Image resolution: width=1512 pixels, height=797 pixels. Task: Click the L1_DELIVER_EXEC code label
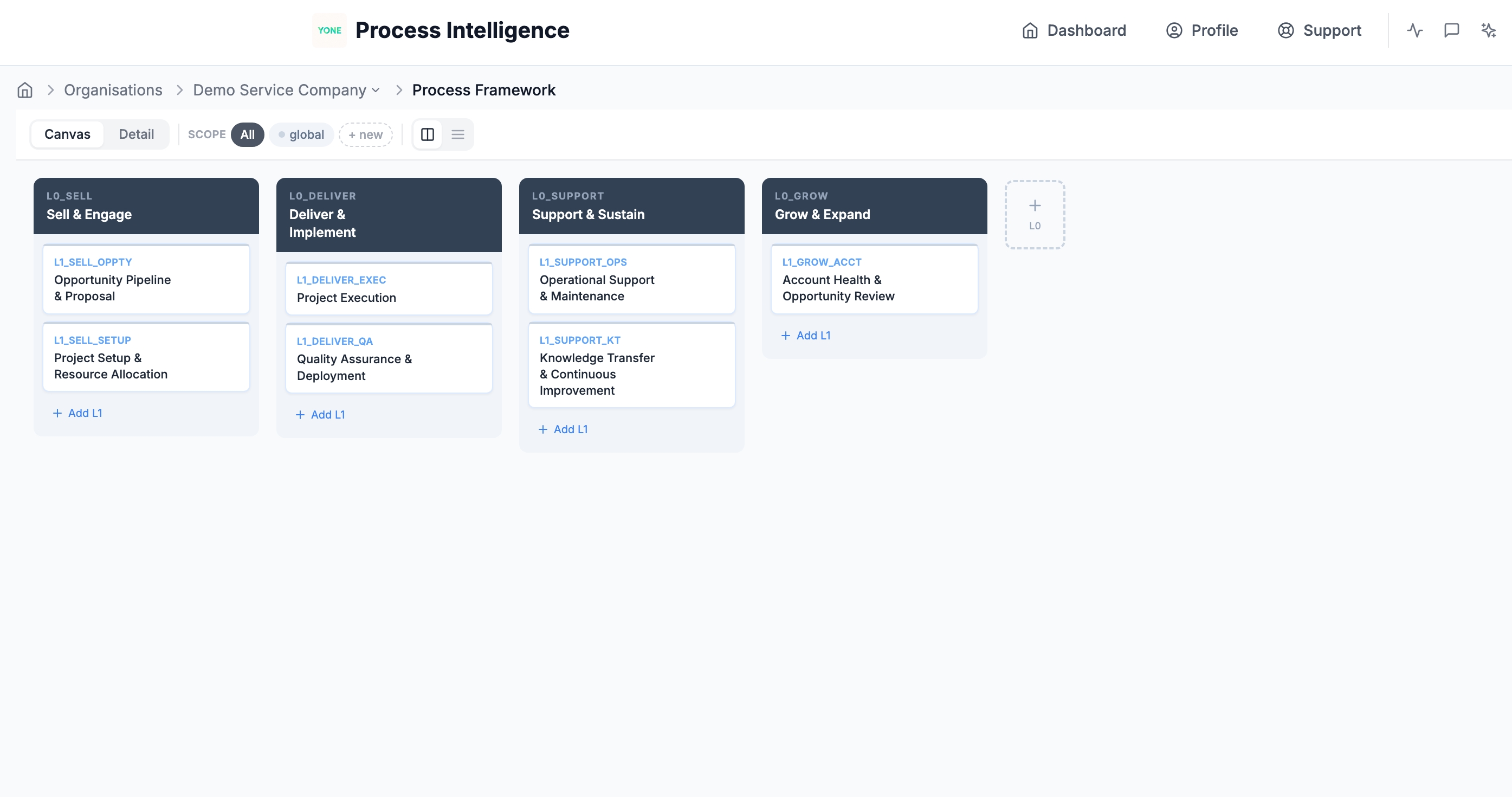[x=341, y=280]
